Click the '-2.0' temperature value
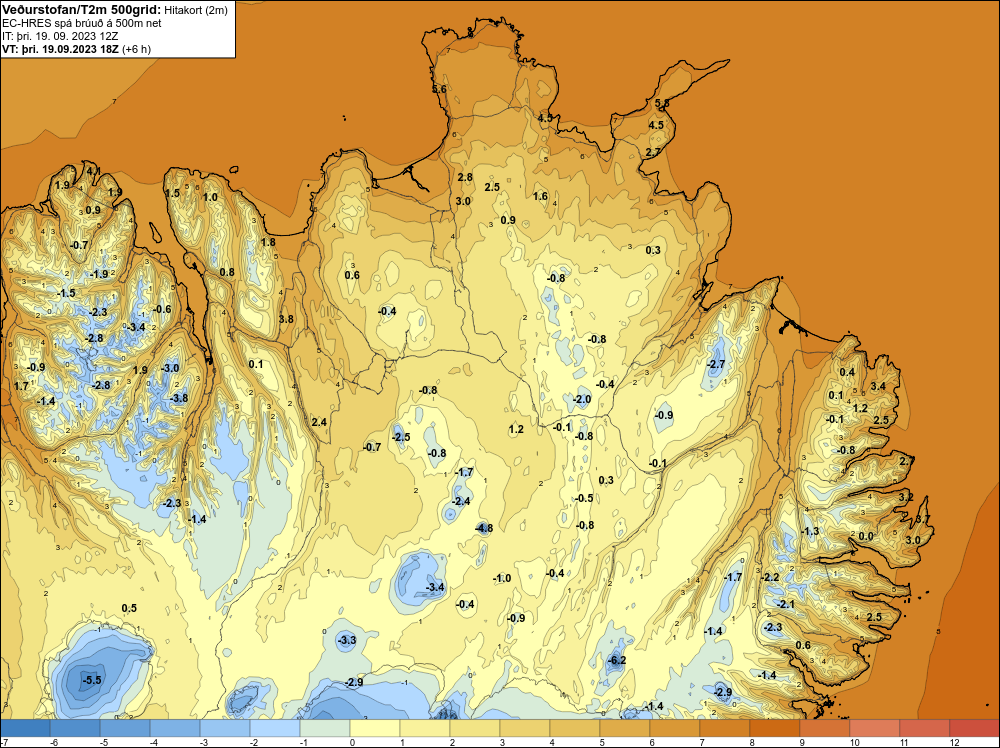Image resolution: width=1000 pixels, height=748 pixels. 582,399
